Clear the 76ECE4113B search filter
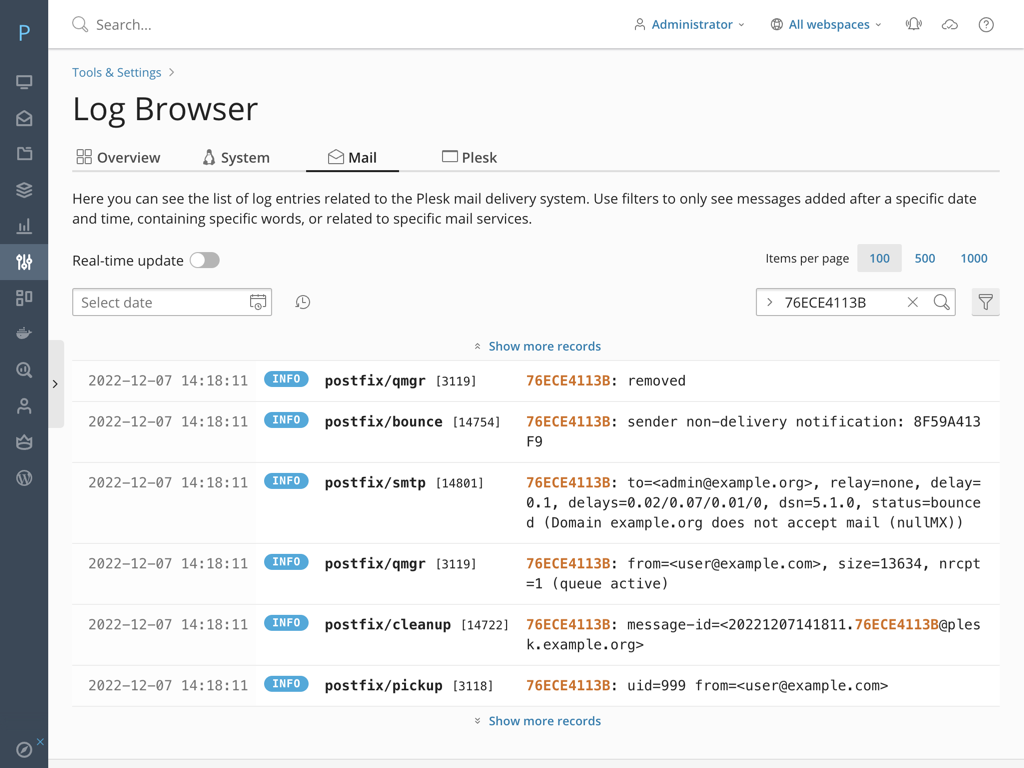 913,302
